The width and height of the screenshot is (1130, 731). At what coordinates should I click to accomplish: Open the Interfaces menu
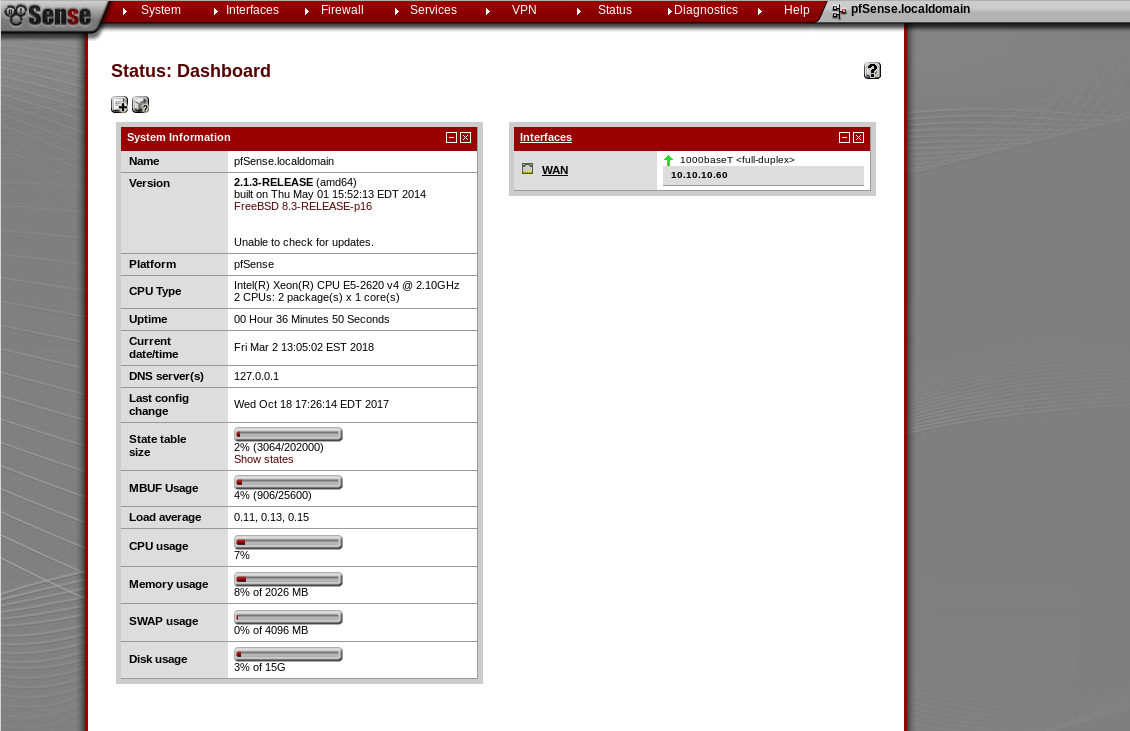coord(252,10)
